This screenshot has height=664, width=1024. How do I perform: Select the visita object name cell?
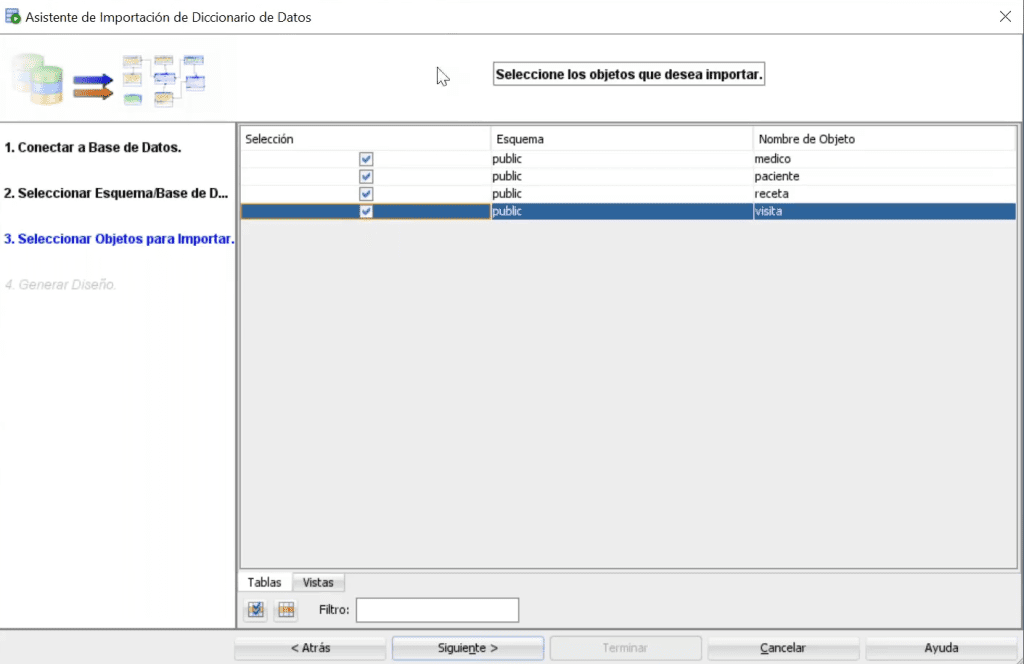pos(884,212)
